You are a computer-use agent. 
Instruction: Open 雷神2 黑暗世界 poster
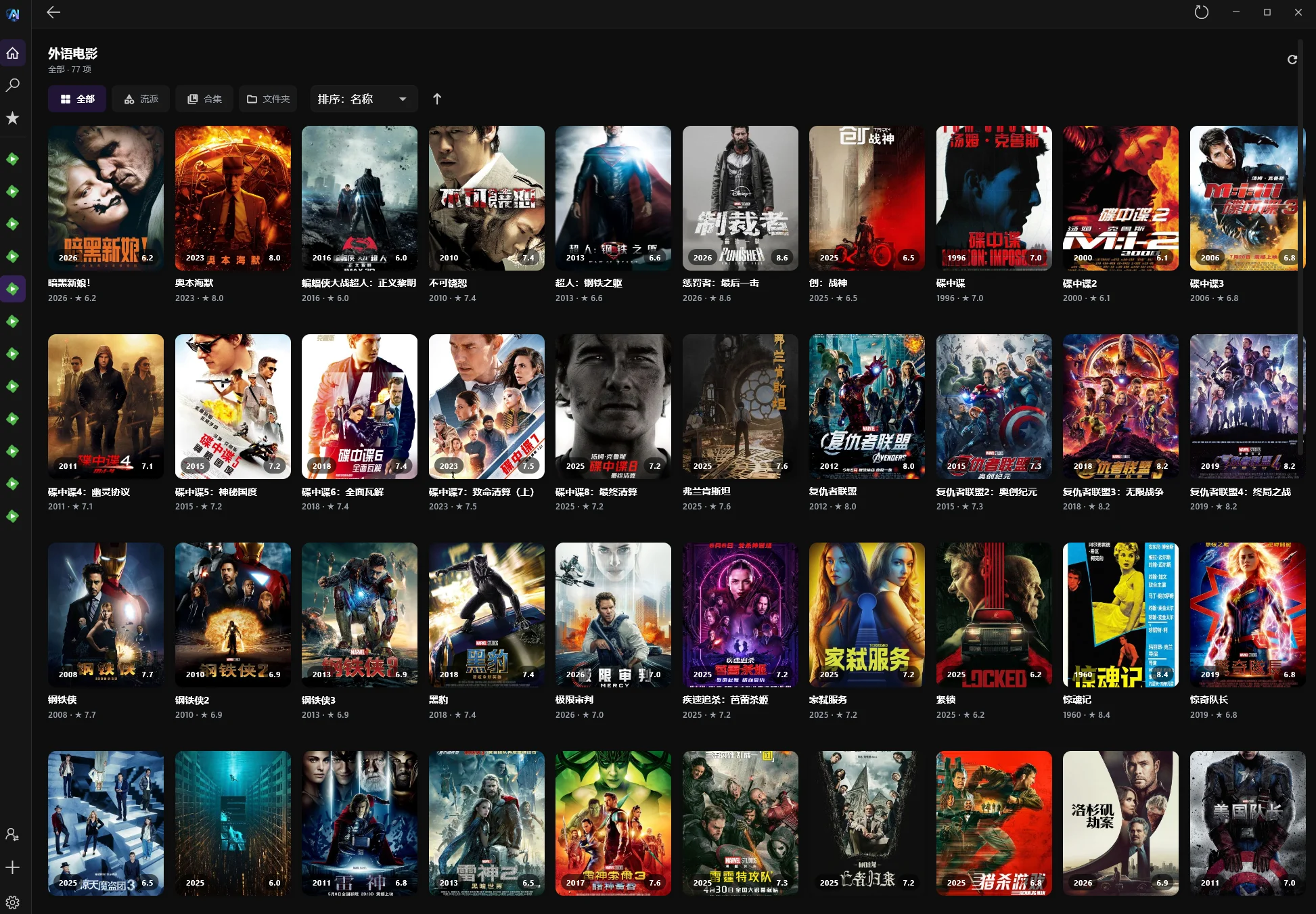[x=486, y=823]
